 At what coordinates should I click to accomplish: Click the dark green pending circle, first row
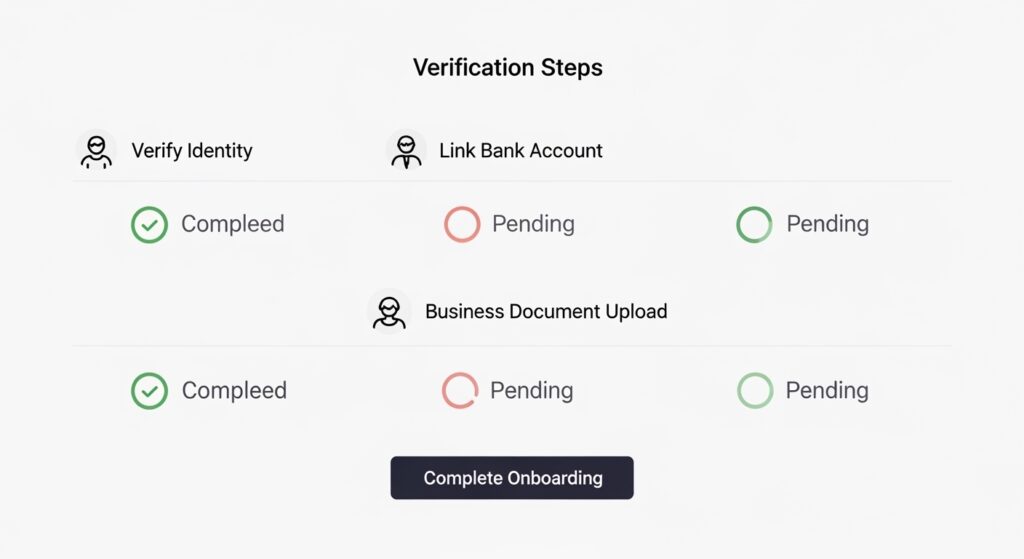click(754, 224)
